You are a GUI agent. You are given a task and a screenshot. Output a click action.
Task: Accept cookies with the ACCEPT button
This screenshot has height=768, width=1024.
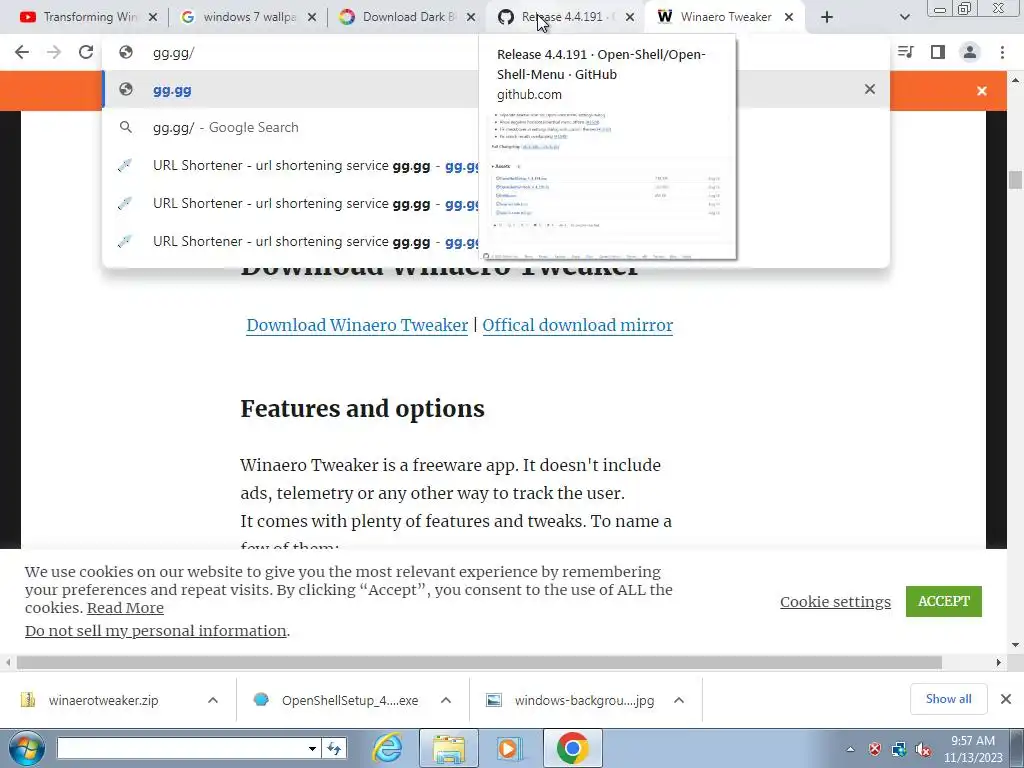[x=944, y=601]
